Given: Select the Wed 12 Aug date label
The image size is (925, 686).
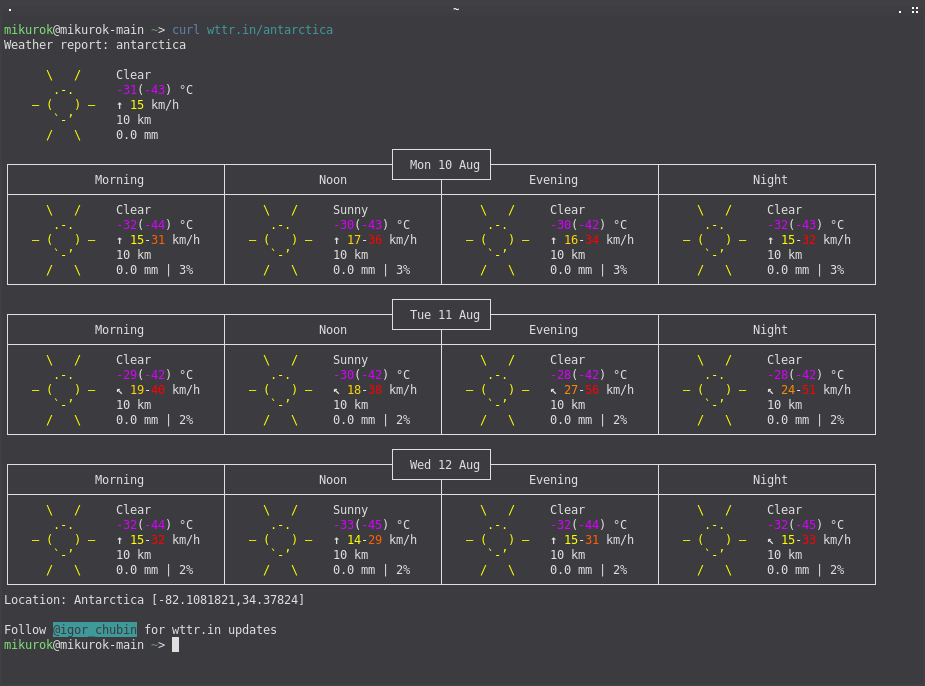Looking at the screenshot, I should (444, 465).
